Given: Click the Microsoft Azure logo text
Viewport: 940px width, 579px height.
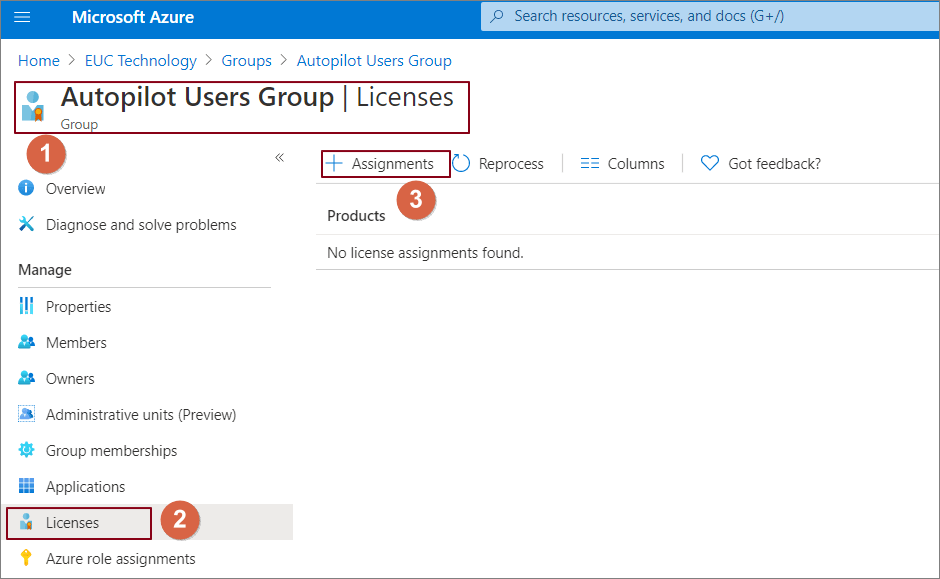Looking at the screenshot, I should click(x=133, y=17).
